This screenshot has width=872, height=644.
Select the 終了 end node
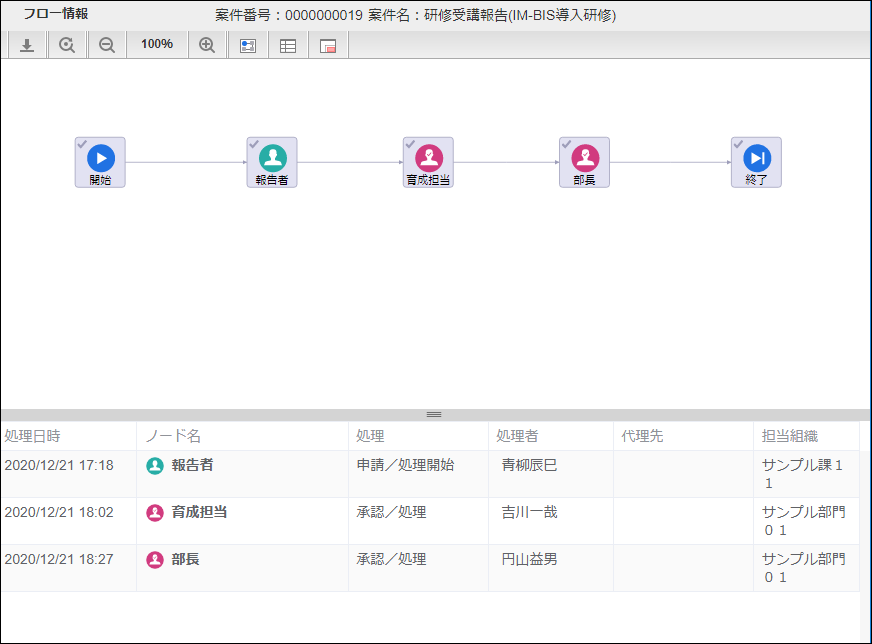click(x=756, y=162)
